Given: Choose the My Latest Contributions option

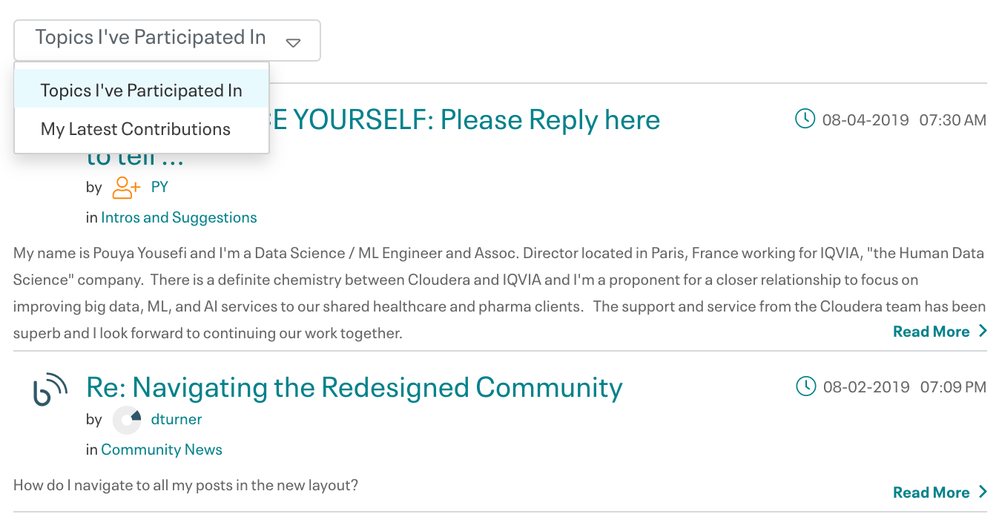Looking at the screenshot, I should pyautogui.click(x=135, y=129).
